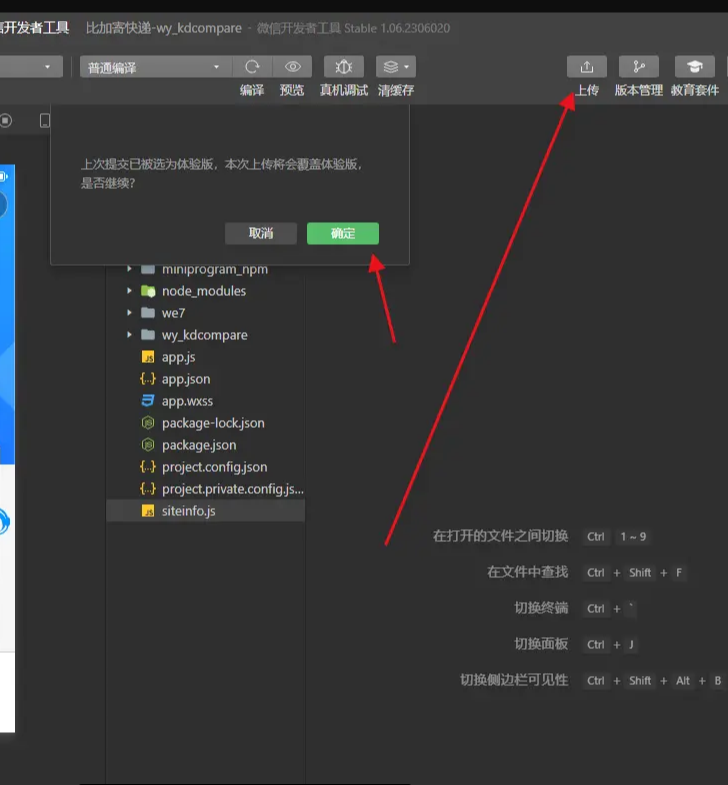
Task: Click the upload icon button
Action: pyautogui.click(x=587, y=67)
